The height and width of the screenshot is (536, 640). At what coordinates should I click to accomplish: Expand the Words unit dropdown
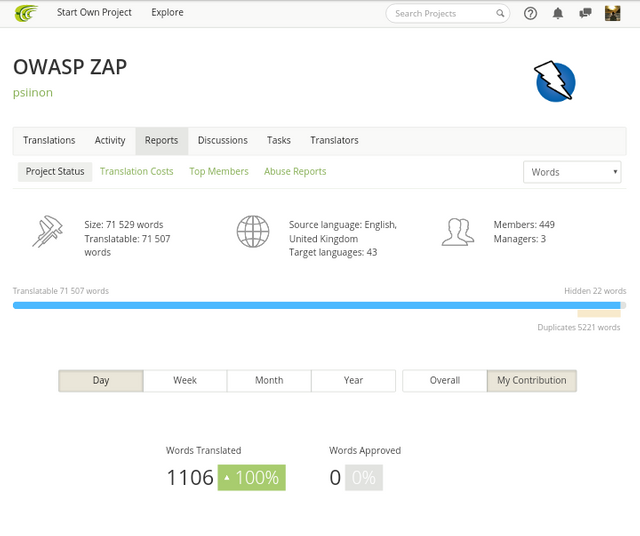572,172
